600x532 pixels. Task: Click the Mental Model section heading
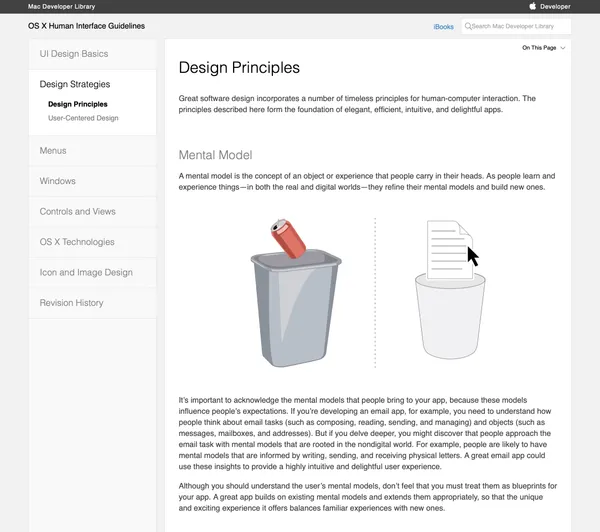215,155
